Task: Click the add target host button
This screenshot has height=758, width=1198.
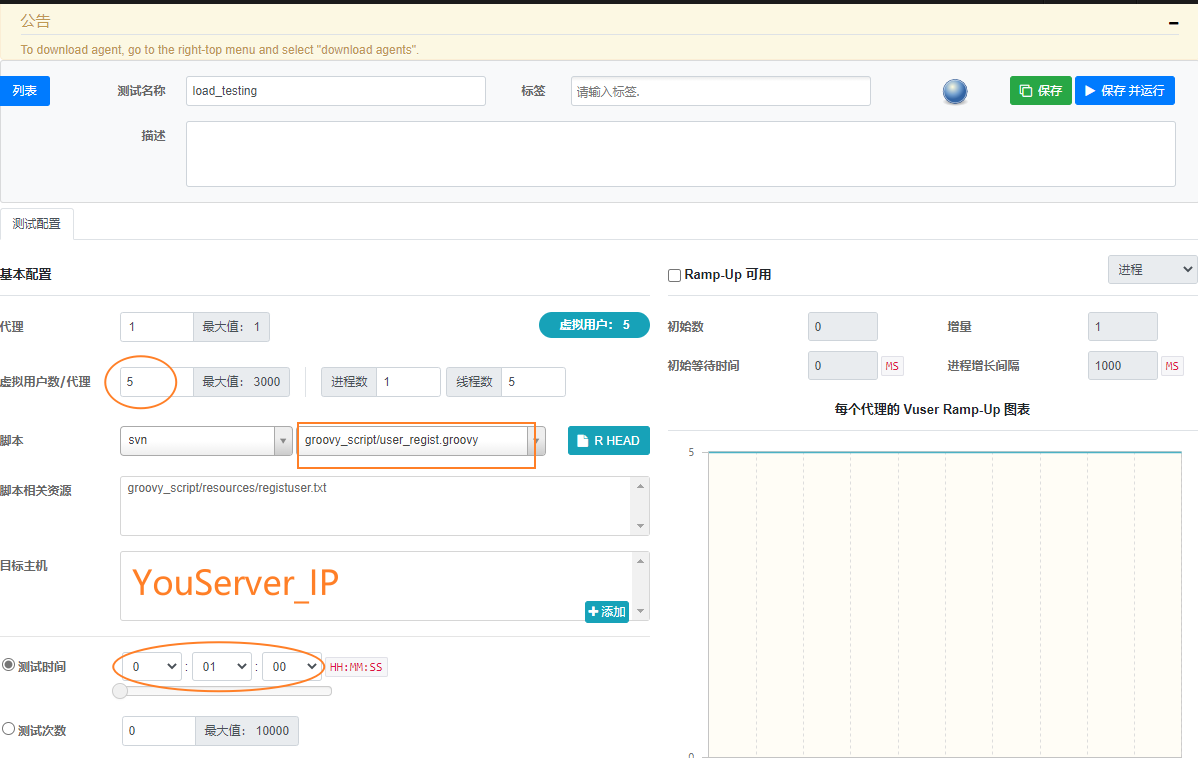Action: [x=606, y=611]
